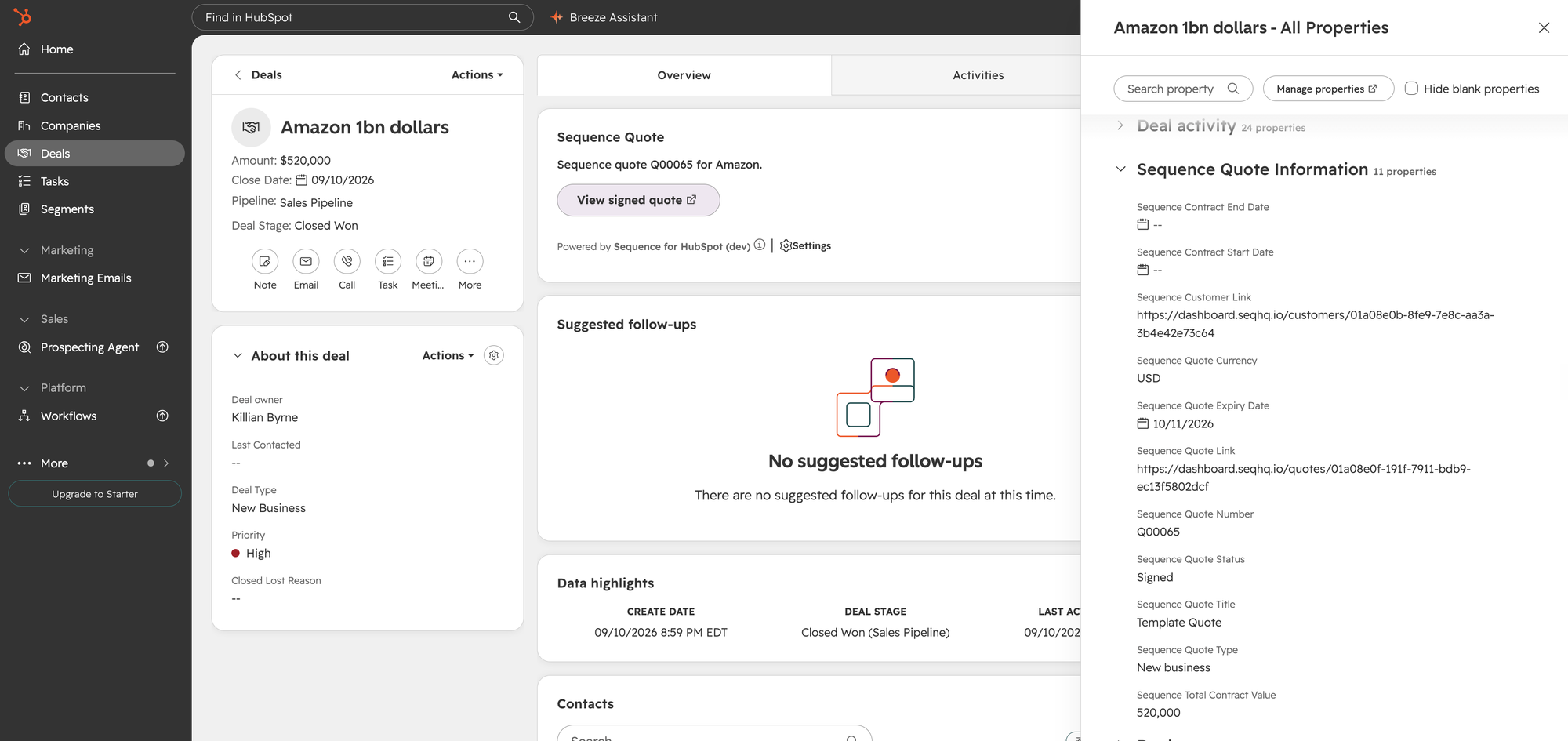
Task: Click the Deal owner value Killian Byrne
Action: (265, 417)
